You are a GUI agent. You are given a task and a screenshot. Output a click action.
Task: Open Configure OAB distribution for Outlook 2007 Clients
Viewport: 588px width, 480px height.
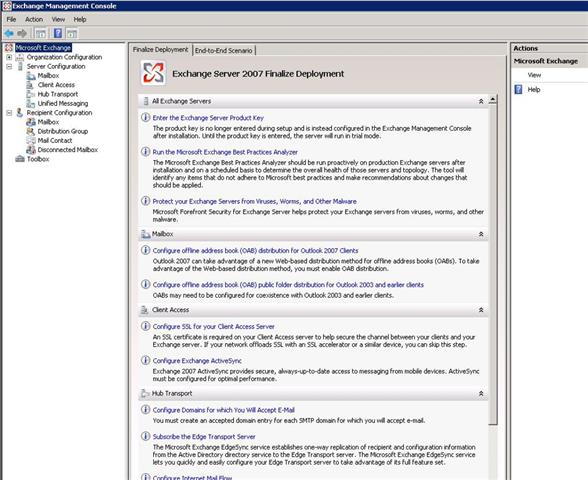click(255, 250)
